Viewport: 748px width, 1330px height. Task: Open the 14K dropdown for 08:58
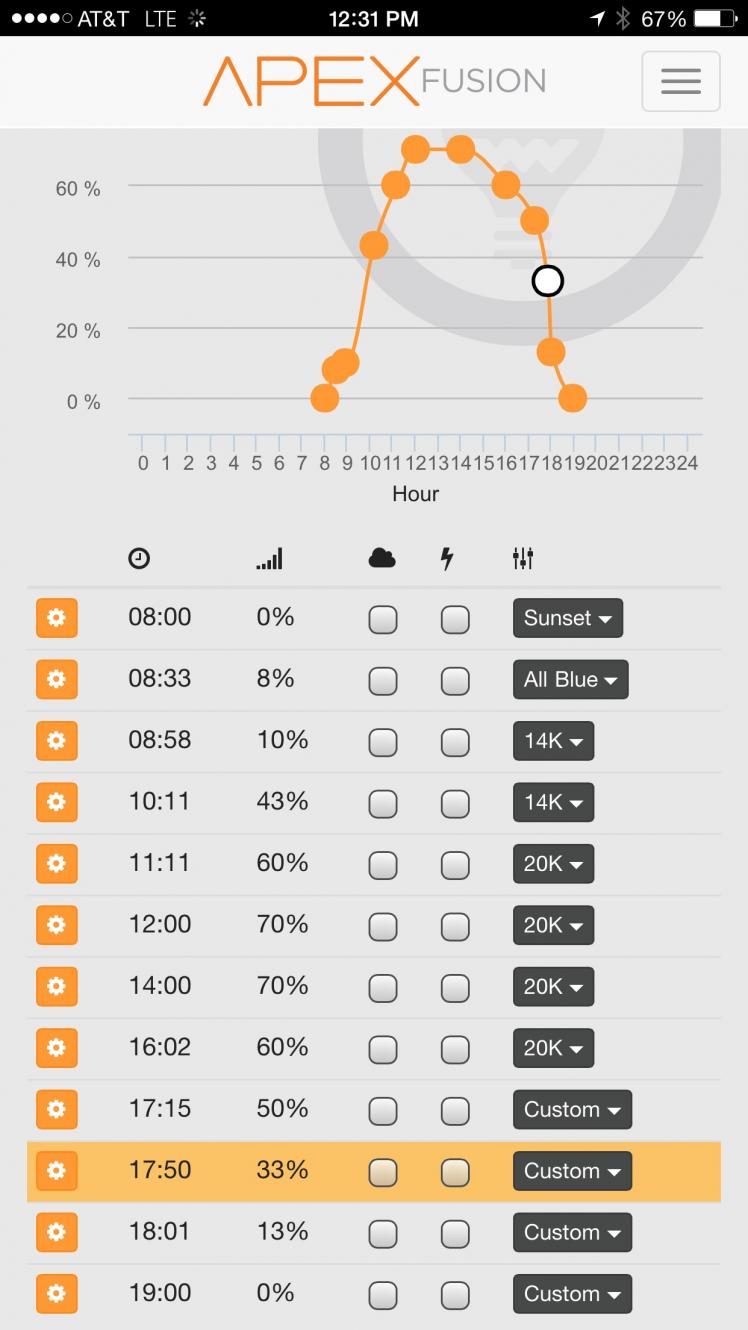[x=554, y=741]
